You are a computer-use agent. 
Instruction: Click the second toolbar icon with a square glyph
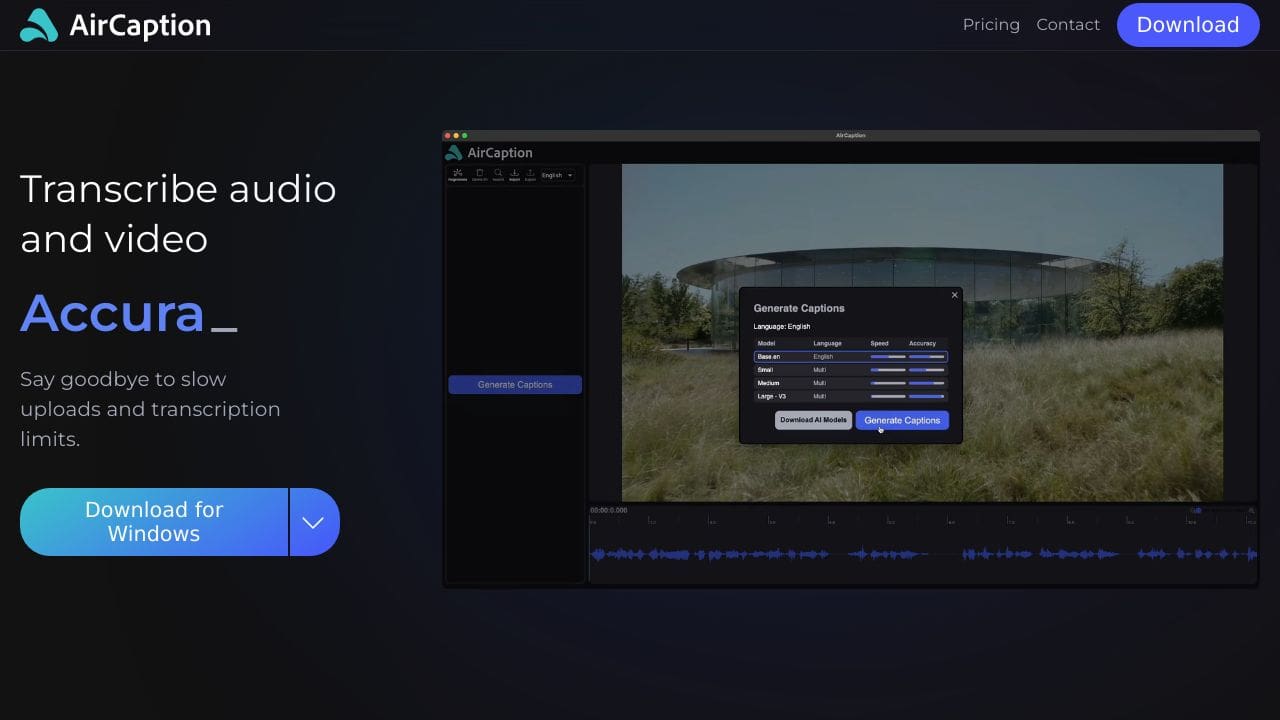(480, 175)
